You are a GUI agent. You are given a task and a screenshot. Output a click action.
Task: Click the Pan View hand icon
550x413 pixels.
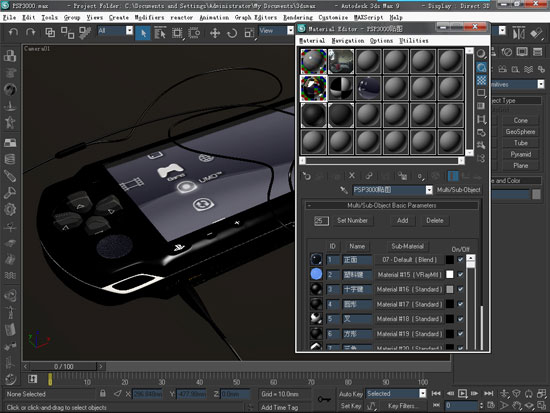point(516,406)
